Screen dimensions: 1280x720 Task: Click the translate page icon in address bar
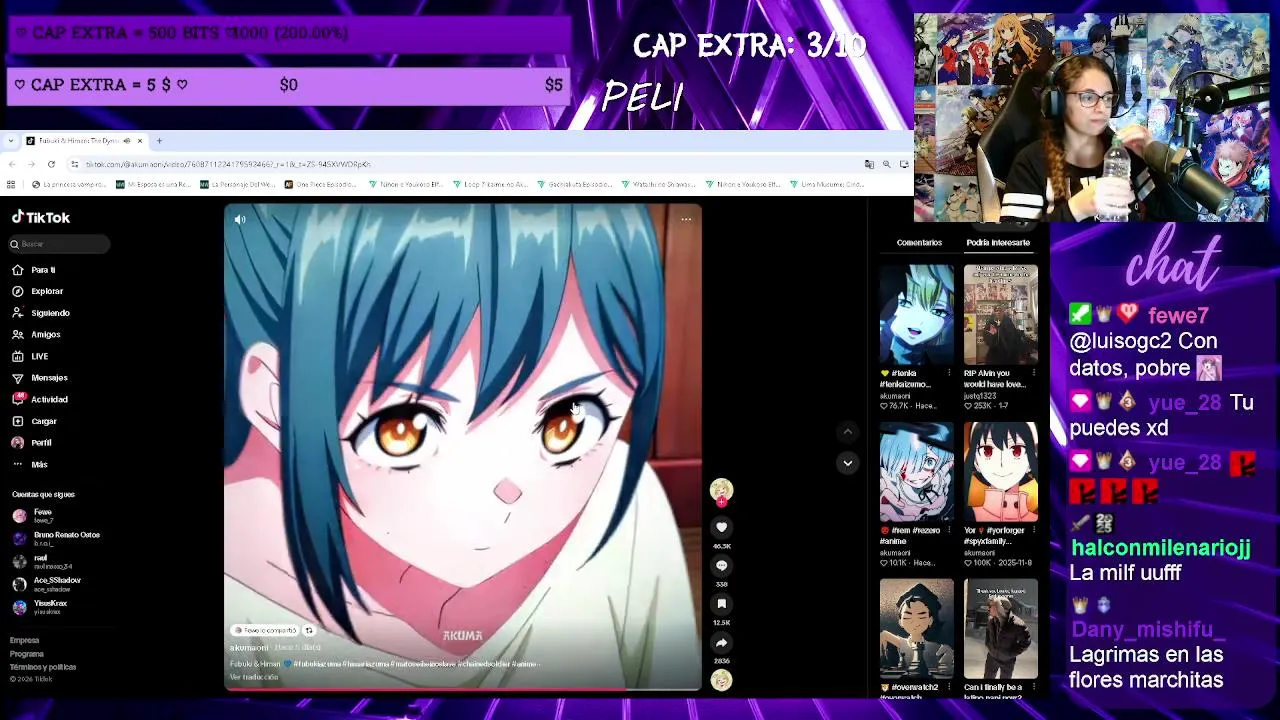[869, 164]
